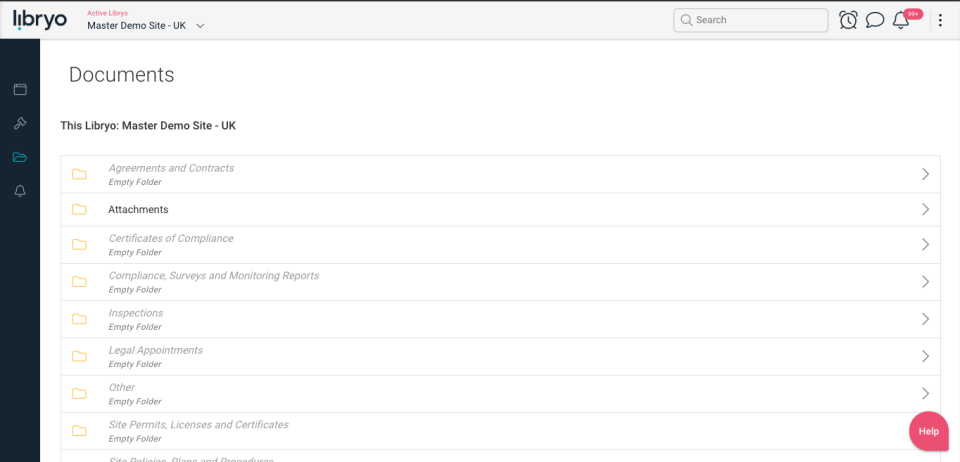
Task: Open the Inspections folder
Action: pos(500,319)
